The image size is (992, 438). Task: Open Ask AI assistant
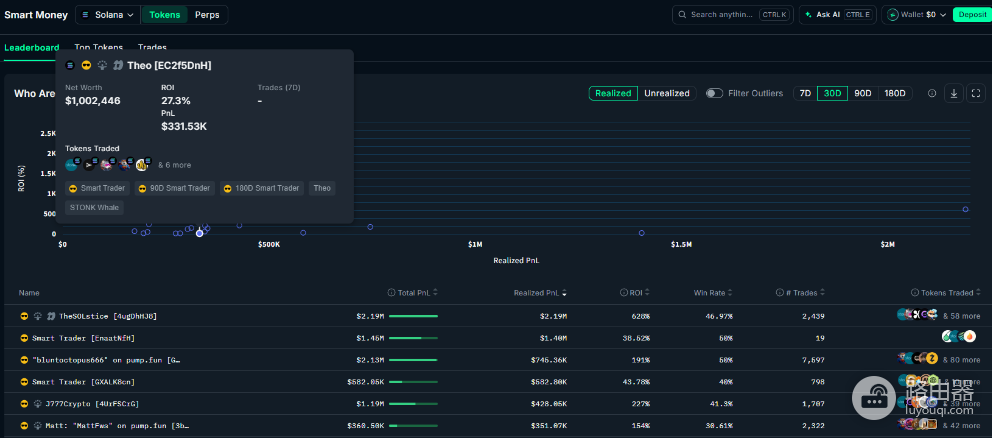[x=838, y=15]
